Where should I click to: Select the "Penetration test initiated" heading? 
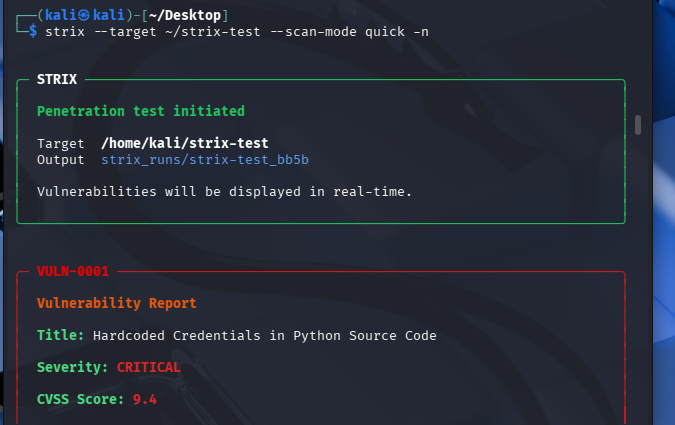(141, 111)
